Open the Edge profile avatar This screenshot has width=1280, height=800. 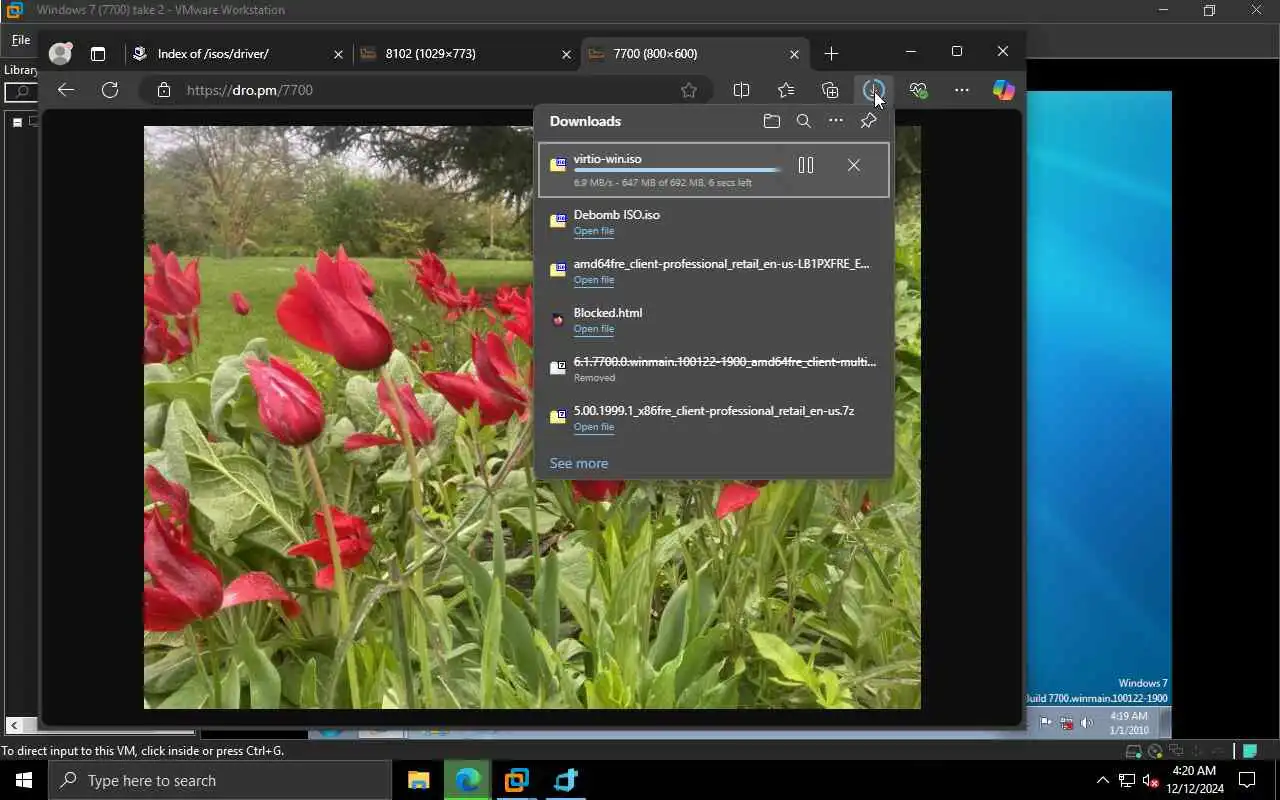[61, 54]
